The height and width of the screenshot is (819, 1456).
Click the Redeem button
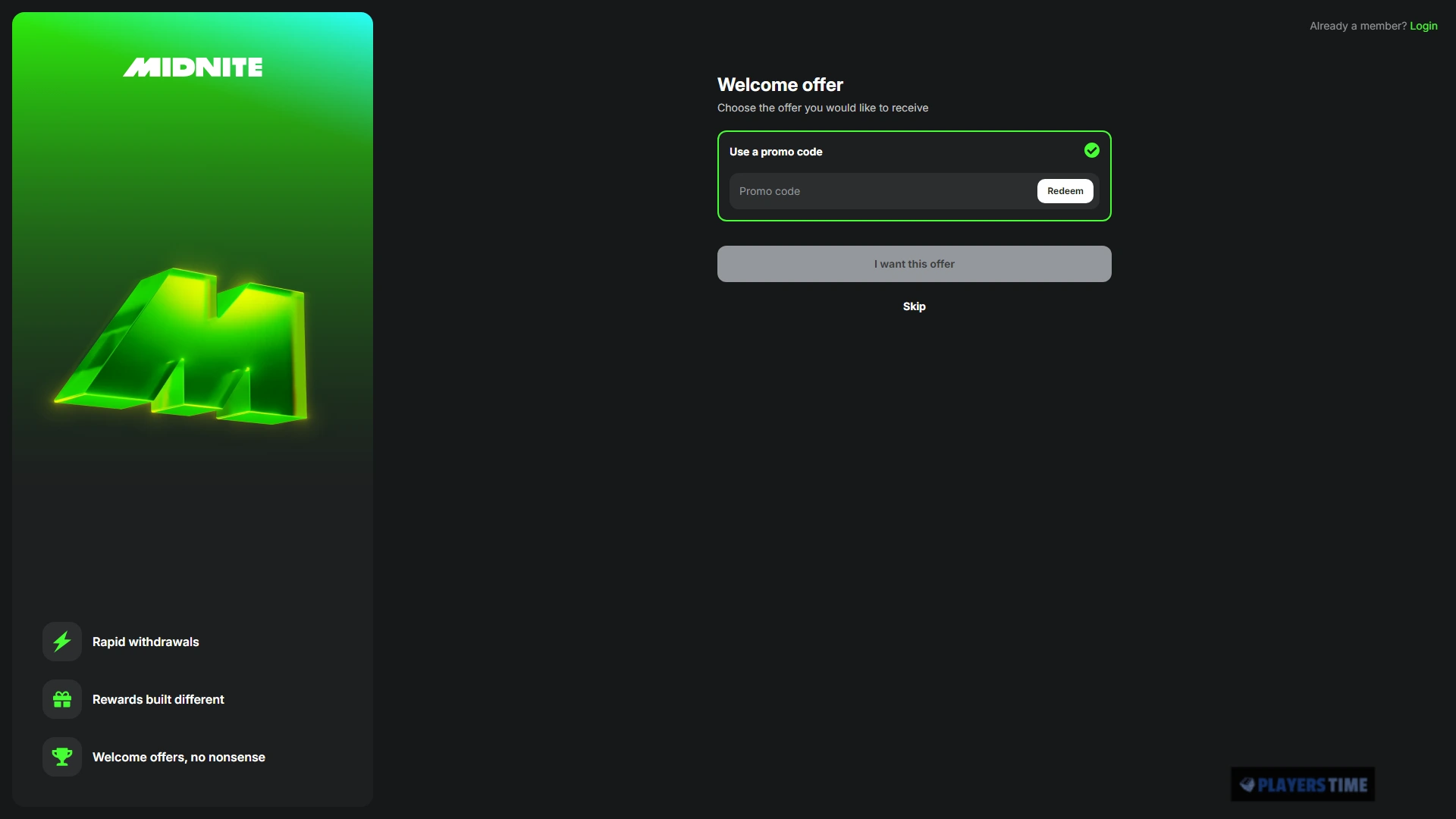pos(1065,191)
